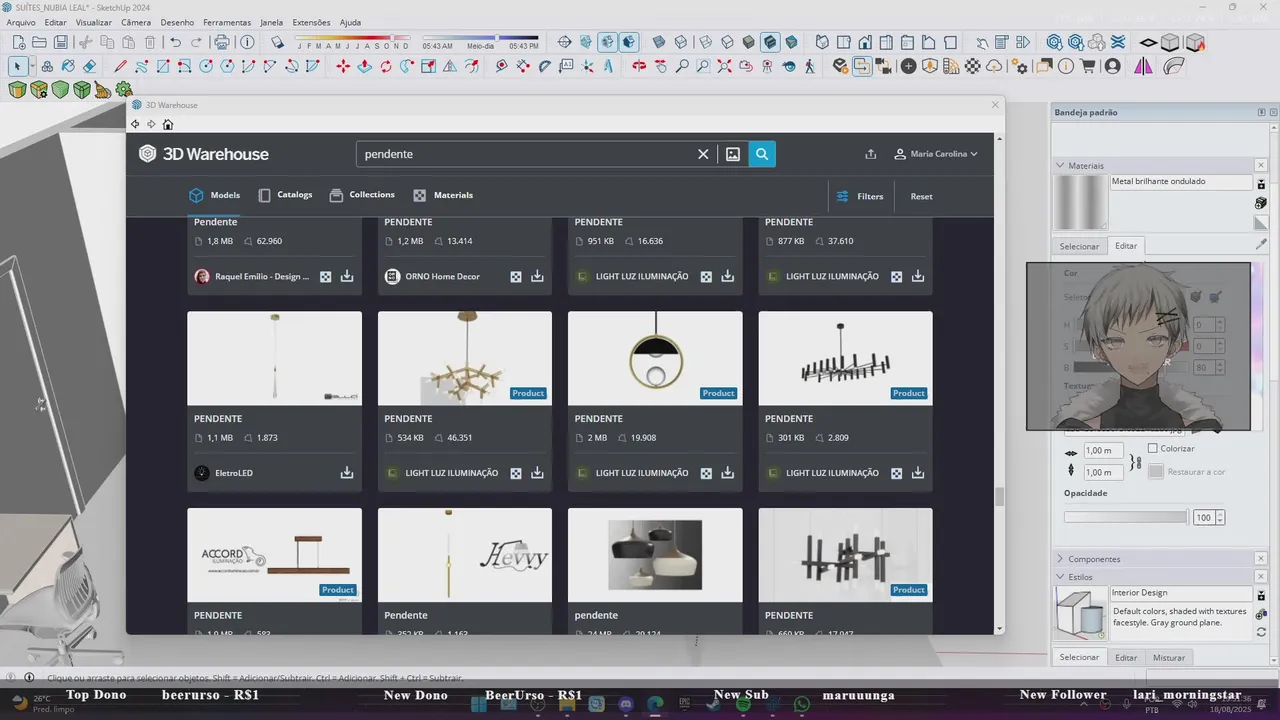Screen dimensions: 1280x720
Task: Open Model Info icon in toolbar
Action: click(247, 42)
